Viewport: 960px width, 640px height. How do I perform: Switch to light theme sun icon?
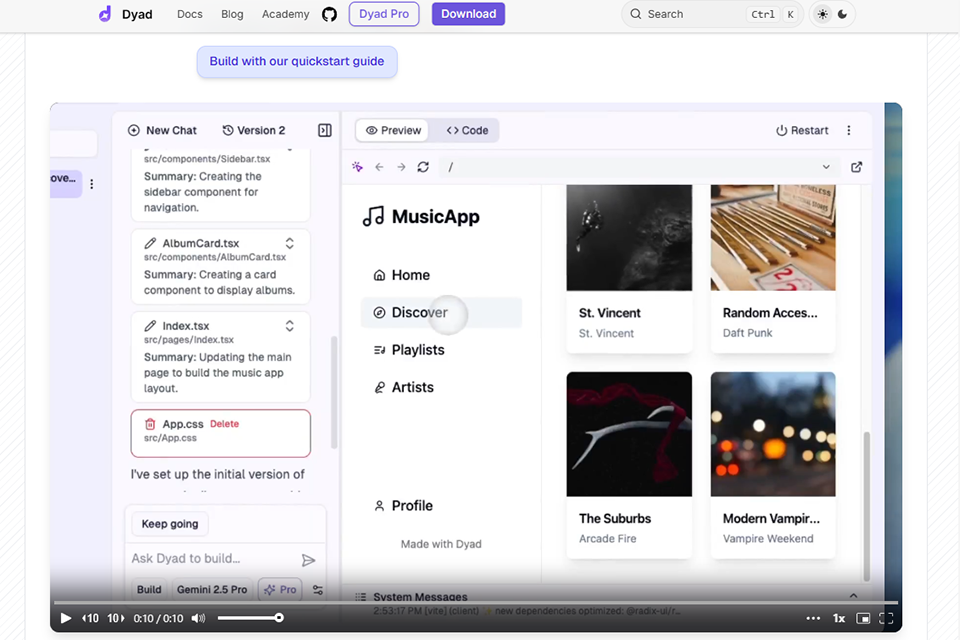(x=822, y=14)
